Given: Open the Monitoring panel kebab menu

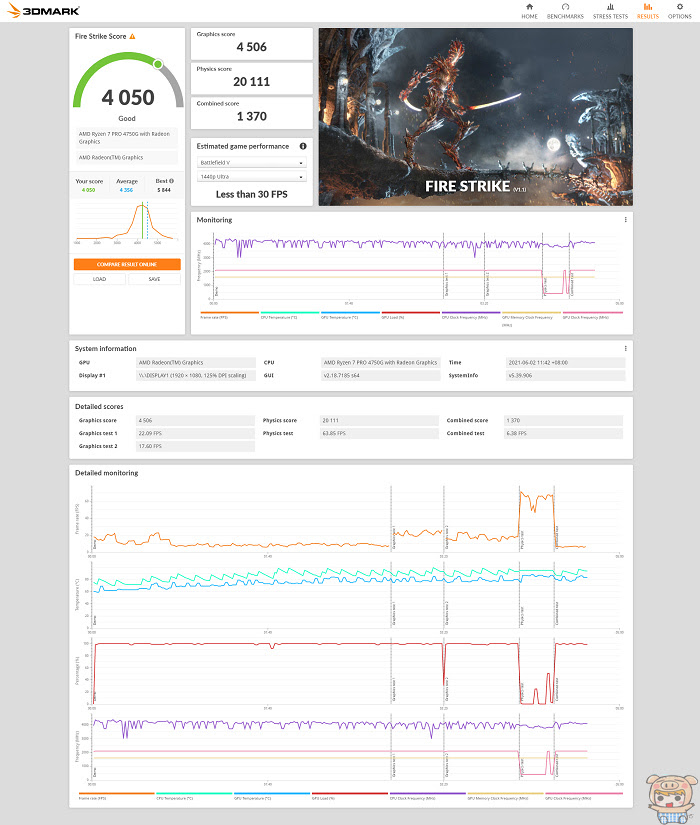Looking at the screenshot, I should point(625,220).
